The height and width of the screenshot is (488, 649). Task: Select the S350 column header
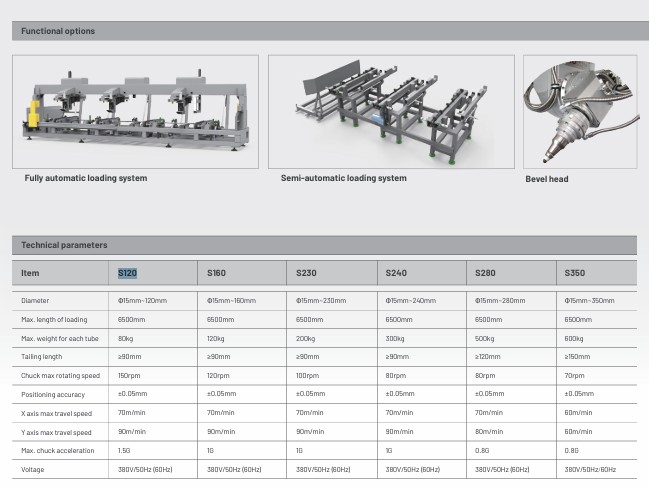click(x=575, y=272)
